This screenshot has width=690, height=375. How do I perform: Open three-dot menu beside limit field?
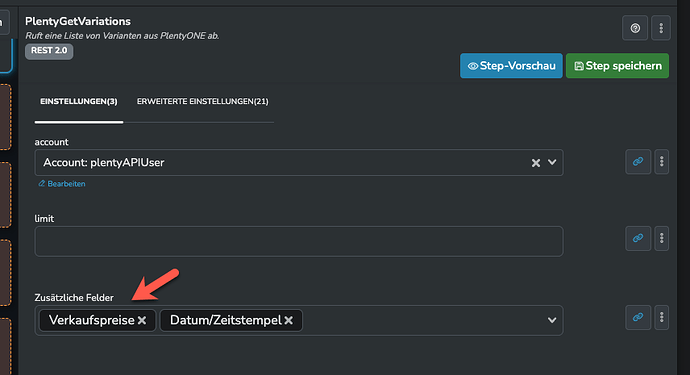pos(661,238)
